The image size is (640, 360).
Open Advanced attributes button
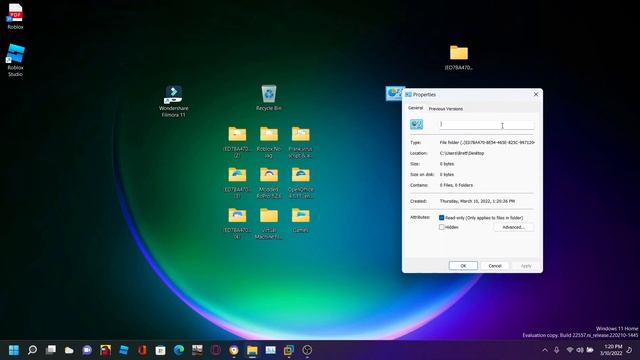click(513, 227)
